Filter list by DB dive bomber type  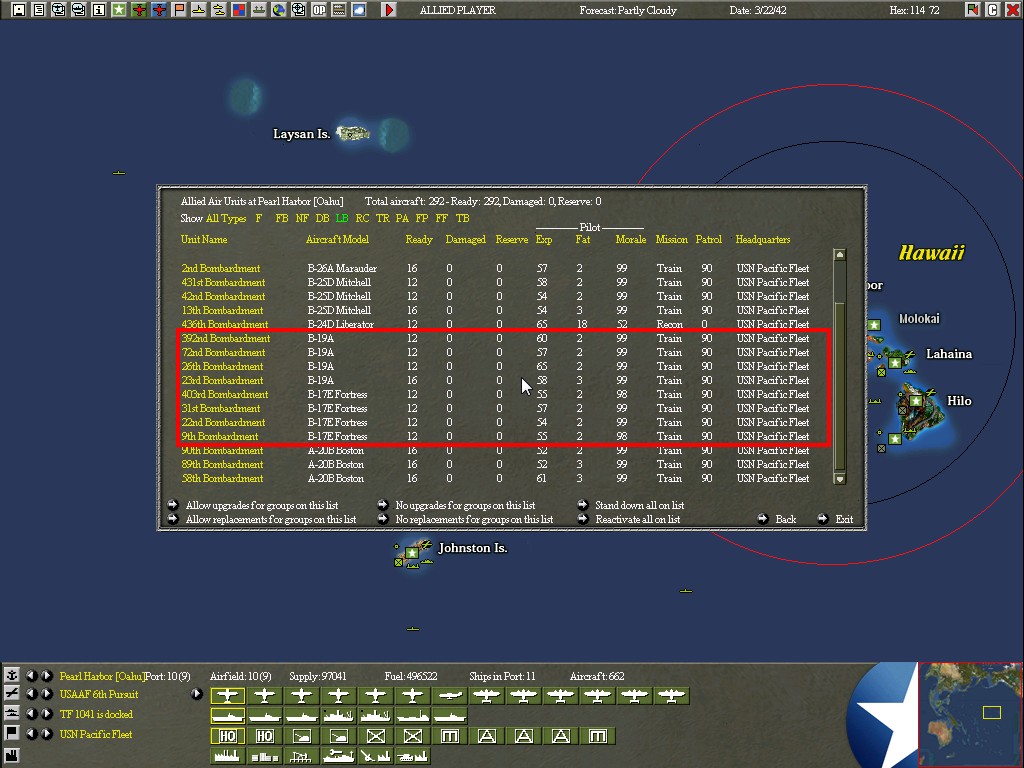click(322, 219)
